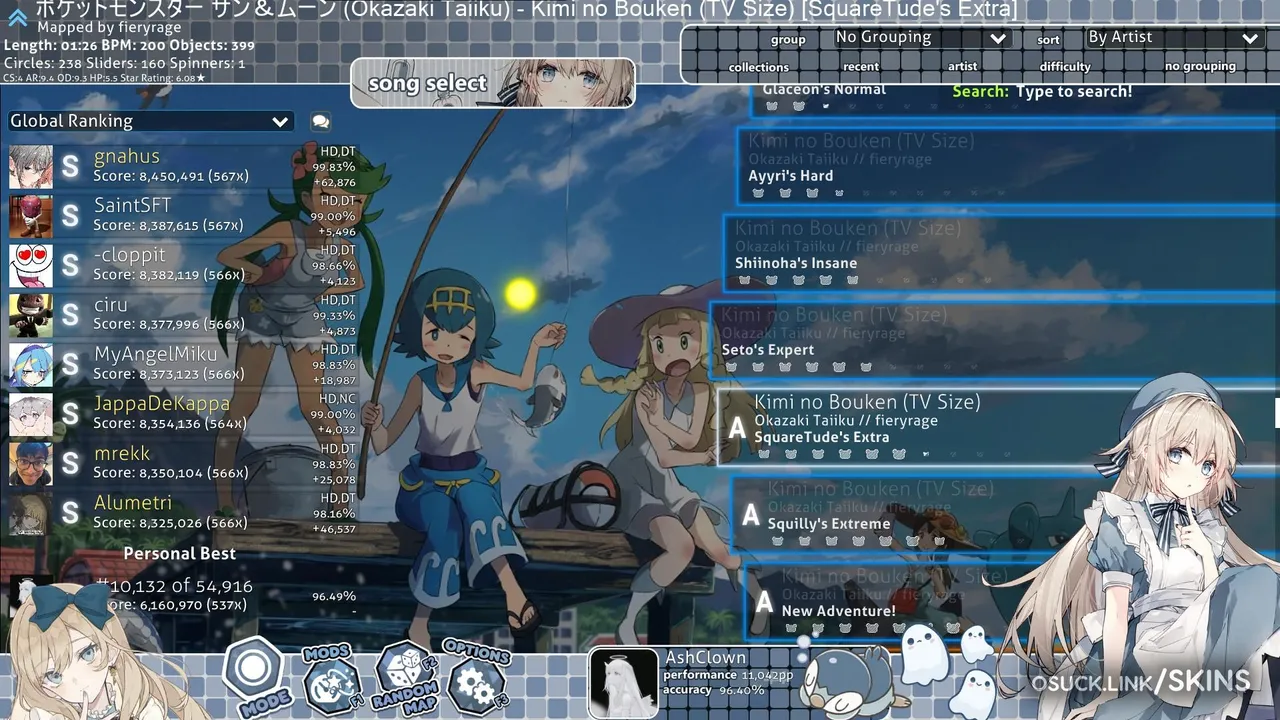The width and height of the screenshot is (1280, 720).
Task: Click mrekk player avatar
Action: [x=31, y=463]
